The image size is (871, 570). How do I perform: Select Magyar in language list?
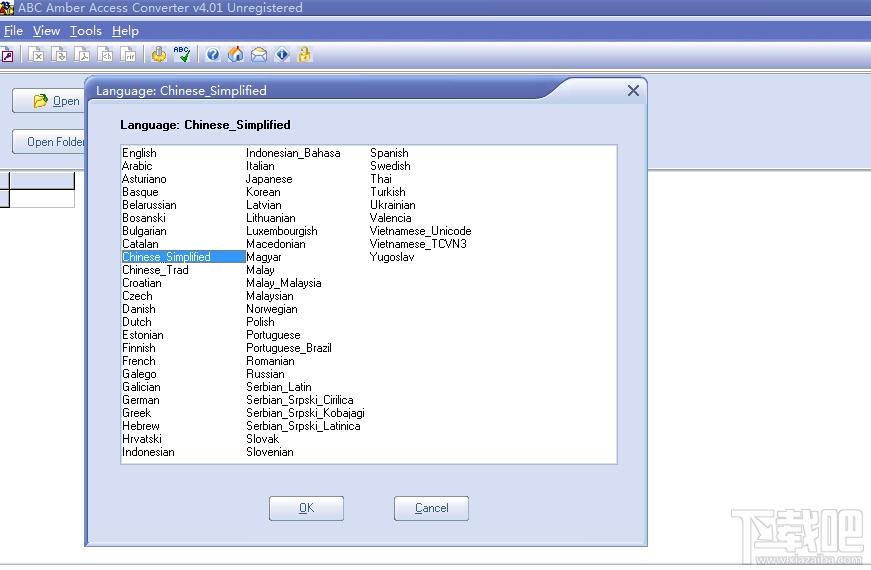[x=263, y=257]
